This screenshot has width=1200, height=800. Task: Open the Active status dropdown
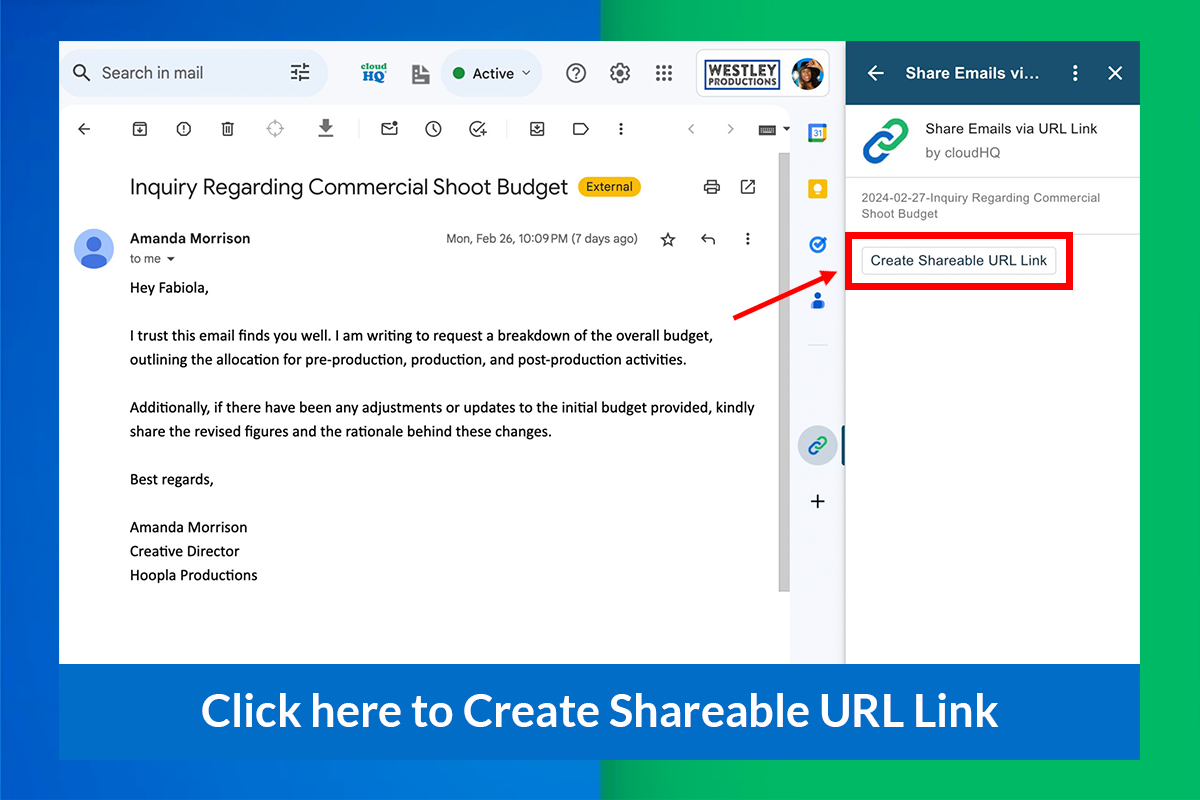click(x=491, y=72)
